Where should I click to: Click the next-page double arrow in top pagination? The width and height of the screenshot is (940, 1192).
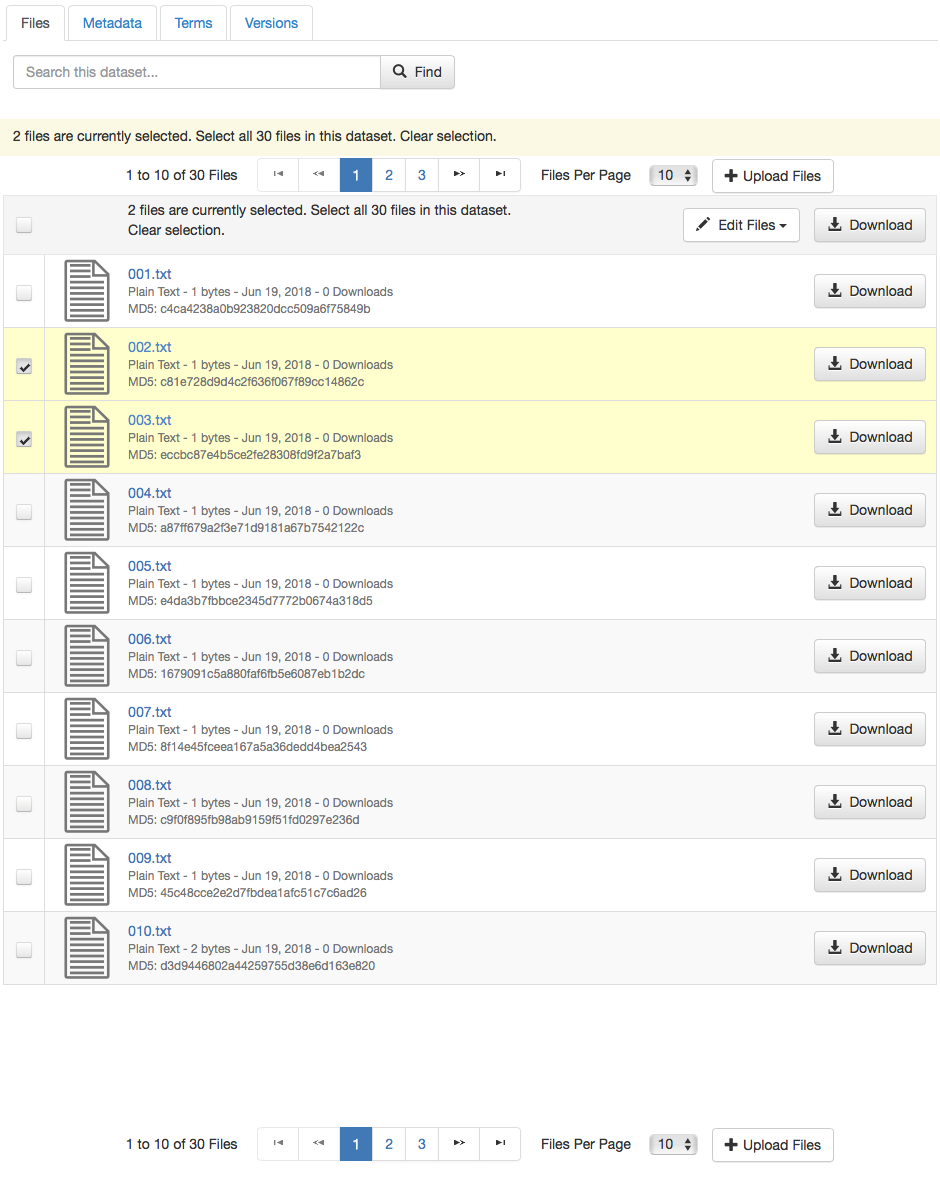tap(458, 175)
